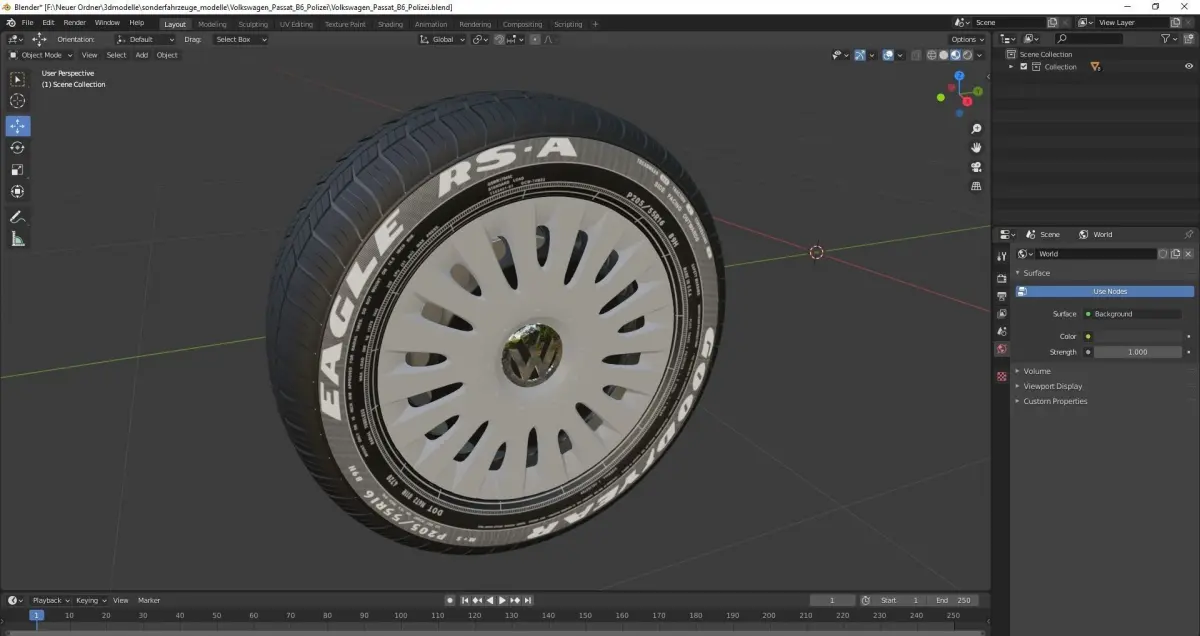Click the Use Nodes button
1200x636 pixels.
coord(1105,291)
